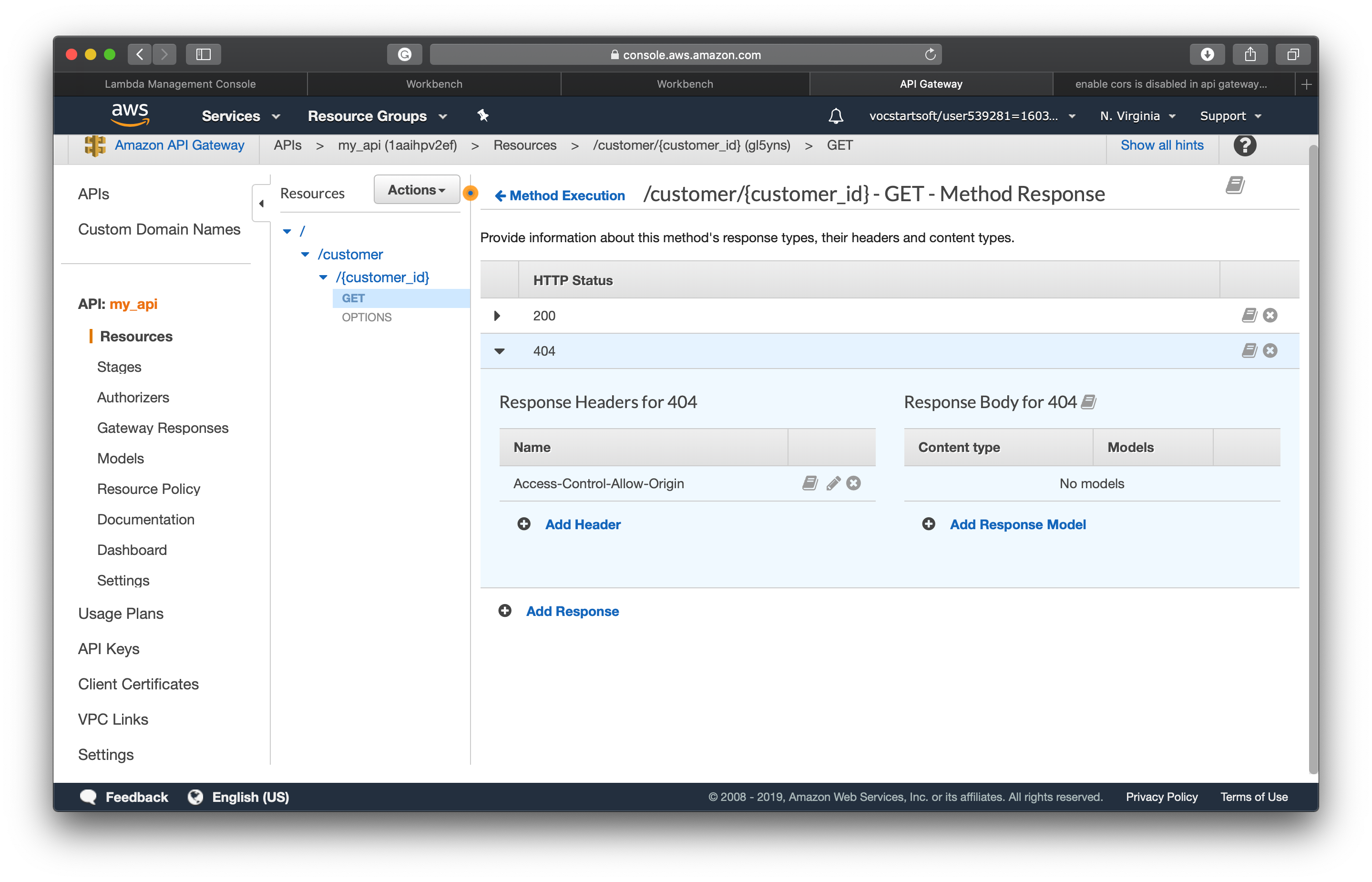Open the book icon beside Response Body for 404
Image resolution: width=1372 pixels, height=882 pixels.
[1088, 401]
